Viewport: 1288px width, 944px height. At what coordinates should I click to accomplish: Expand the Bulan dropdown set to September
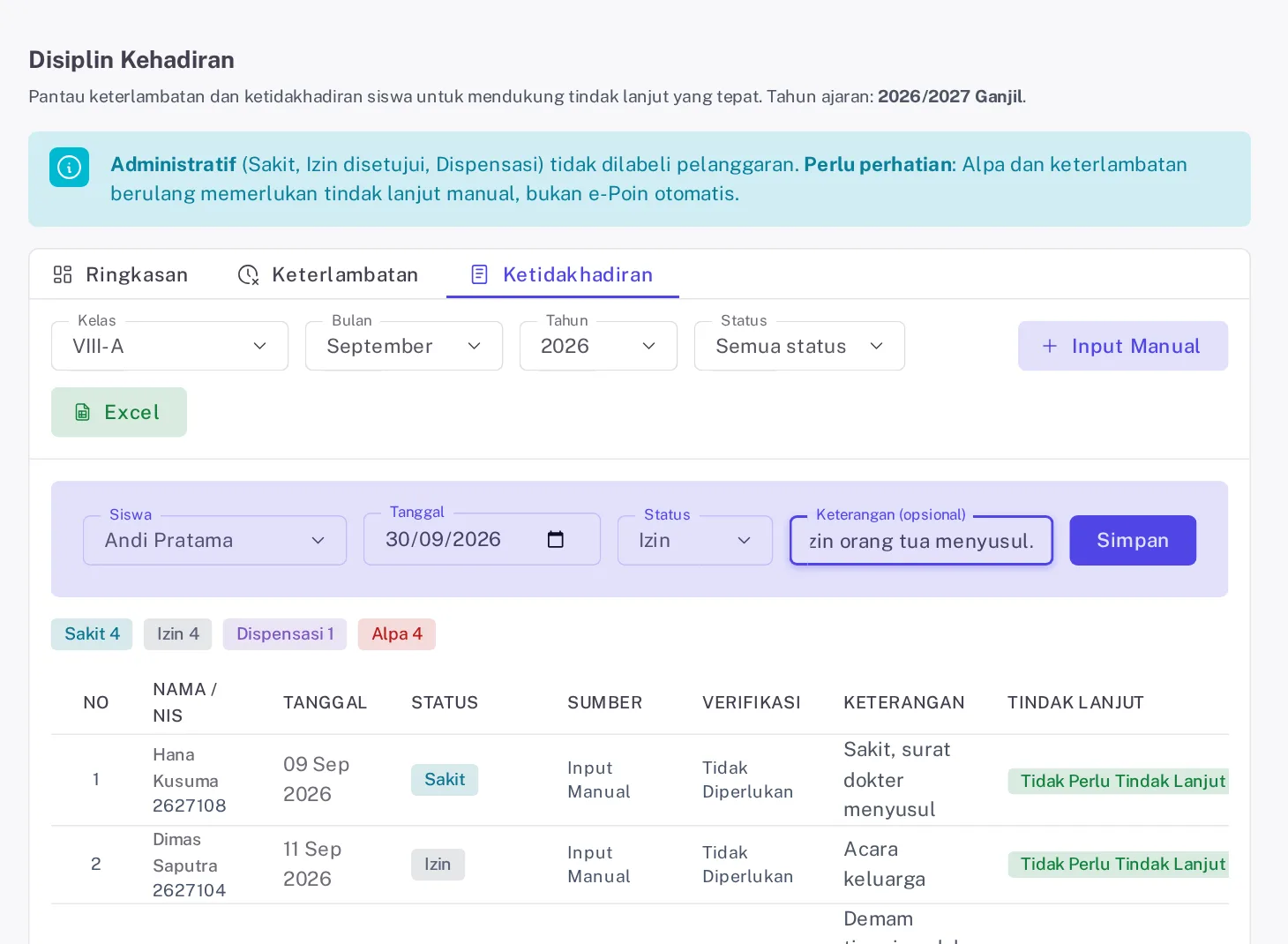404,346
